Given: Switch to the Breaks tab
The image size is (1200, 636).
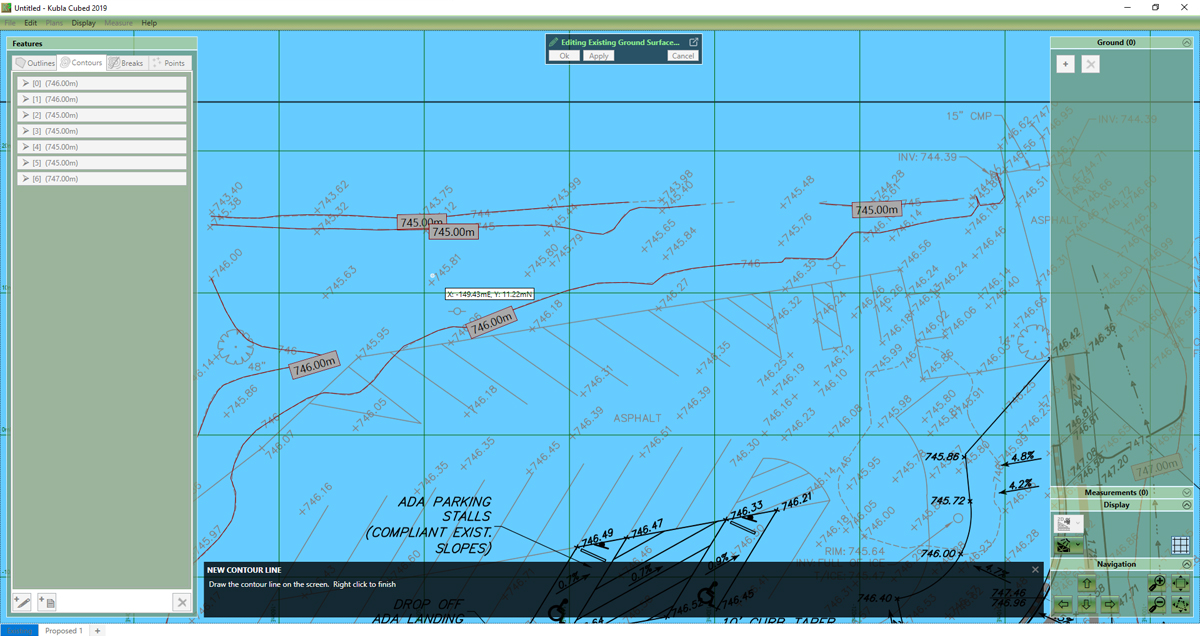Looking at the screenshot, I should [126, 63].
